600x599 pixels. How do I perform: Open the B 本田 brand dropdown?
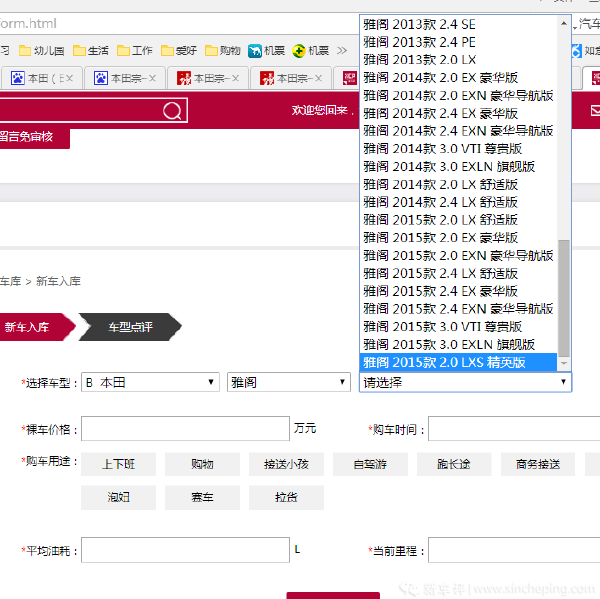point(150,382)
